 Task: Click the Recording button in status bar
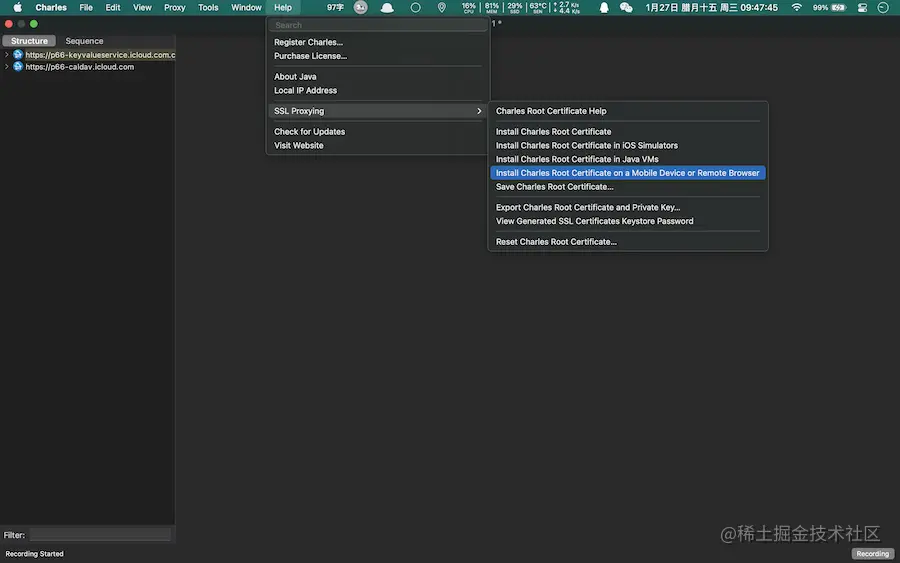click(872, 554)
